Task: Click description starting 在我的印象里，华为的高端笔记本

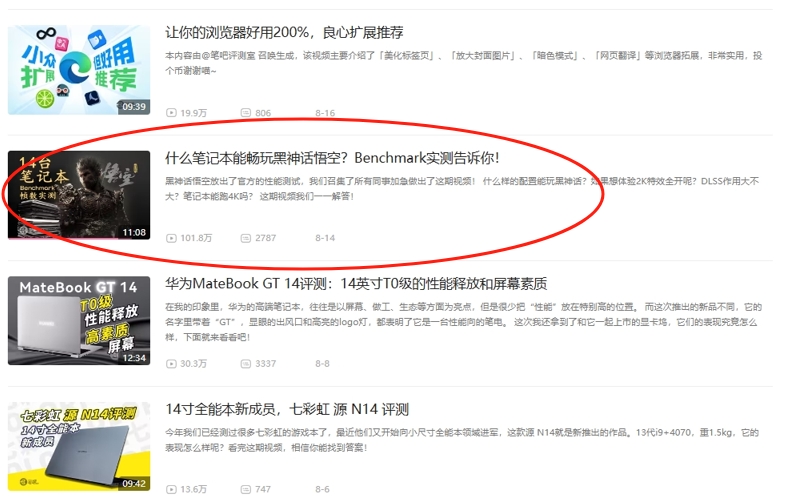Action: (x=463, y=322)
